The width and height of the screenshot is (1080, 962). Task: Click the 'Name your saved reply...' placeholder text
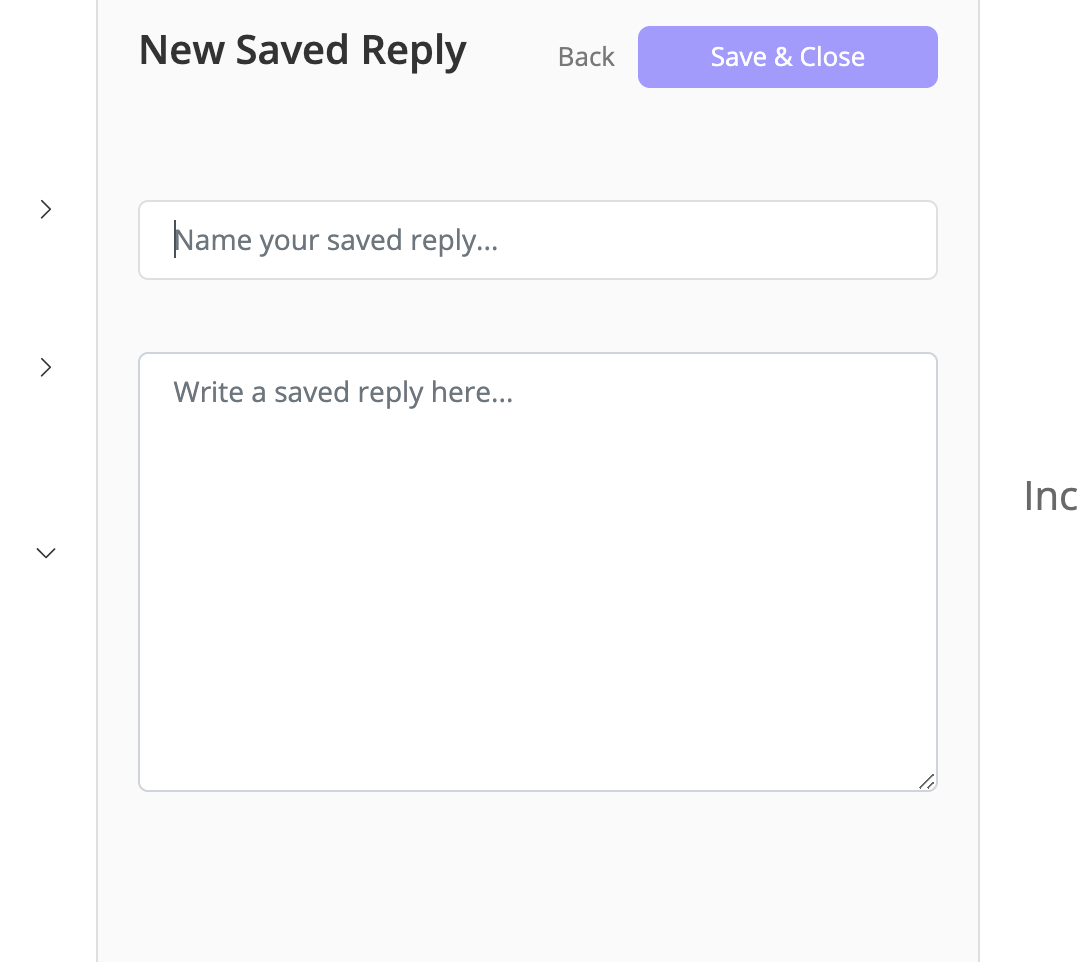pos(336,240)
